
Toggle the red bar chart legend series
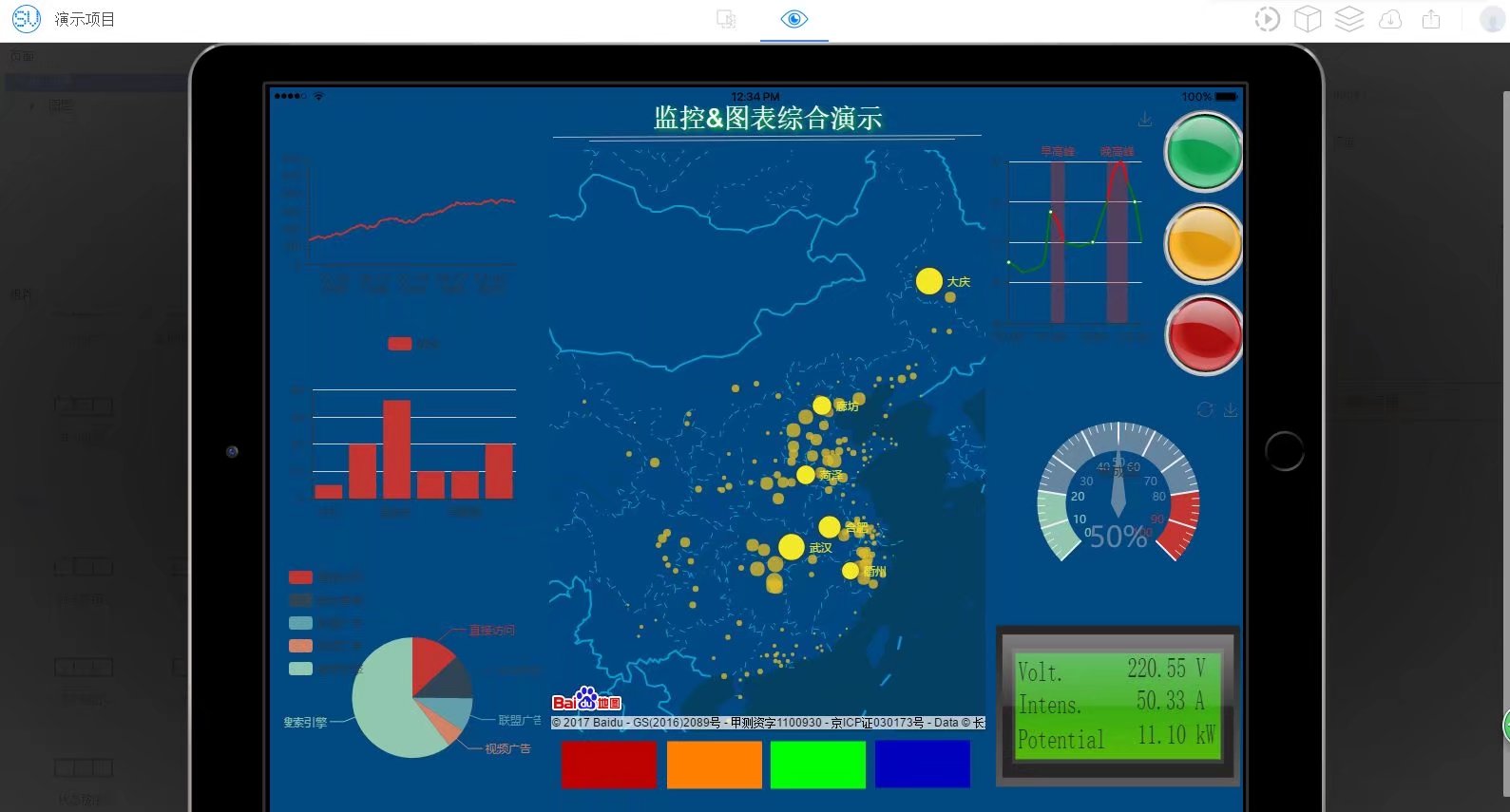400,344
